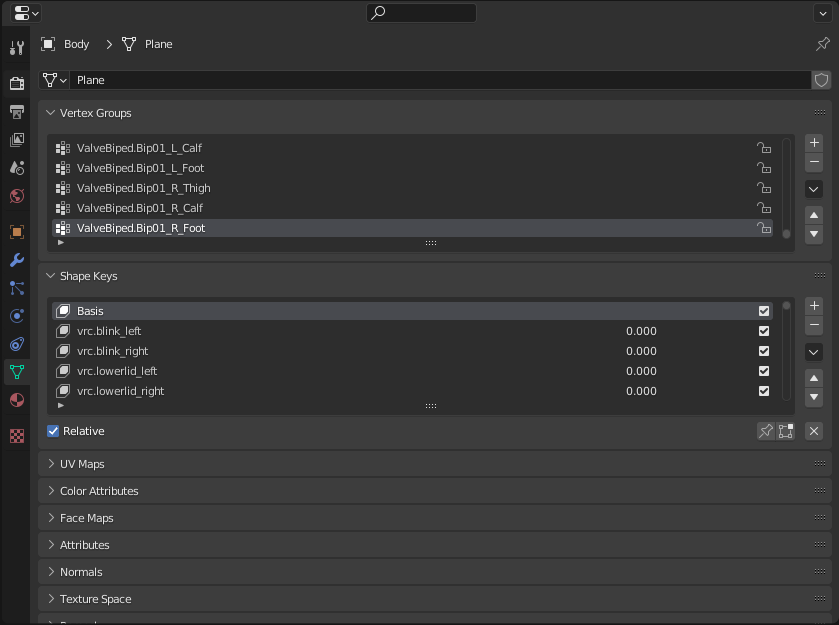Open the Object properties tab
Screen dimensions: 839x625
pyautogui.click(x=17, y=232)
